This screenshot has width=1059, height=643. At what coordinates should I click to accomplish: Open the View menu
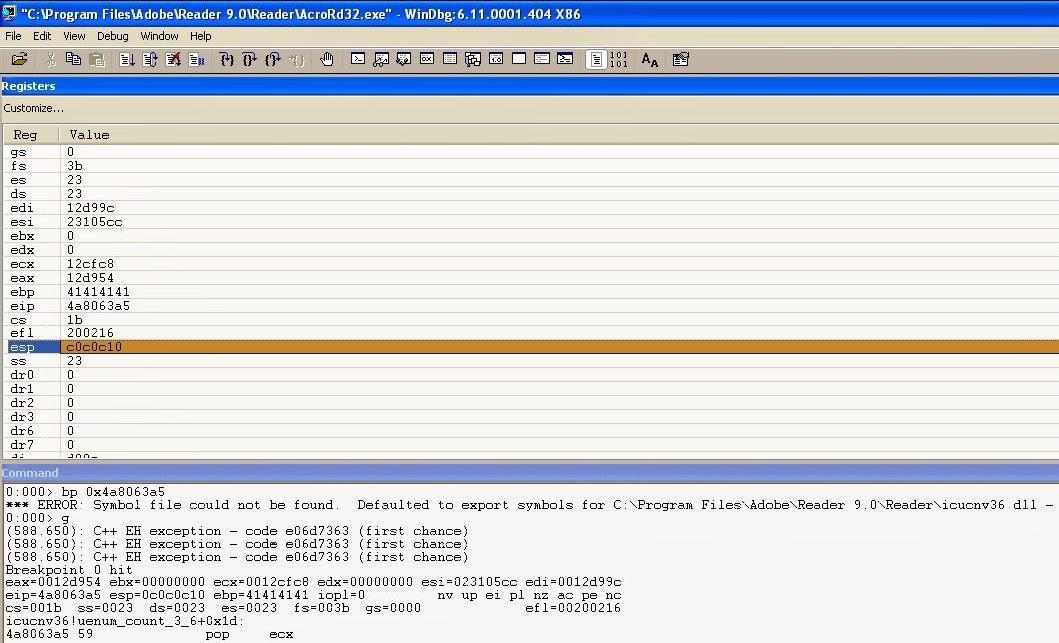click(74, 36)
